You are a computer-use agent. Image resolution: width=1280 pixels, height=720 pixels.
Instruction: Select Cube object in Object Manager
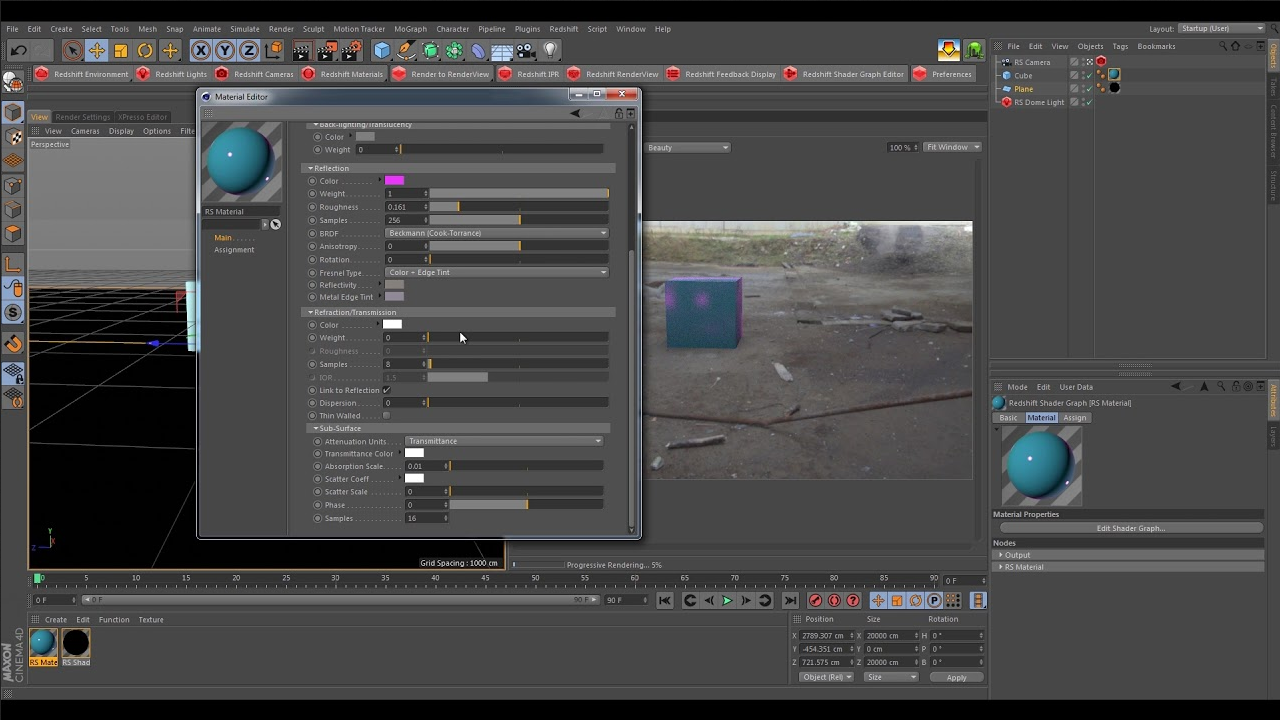(1023, 75)
